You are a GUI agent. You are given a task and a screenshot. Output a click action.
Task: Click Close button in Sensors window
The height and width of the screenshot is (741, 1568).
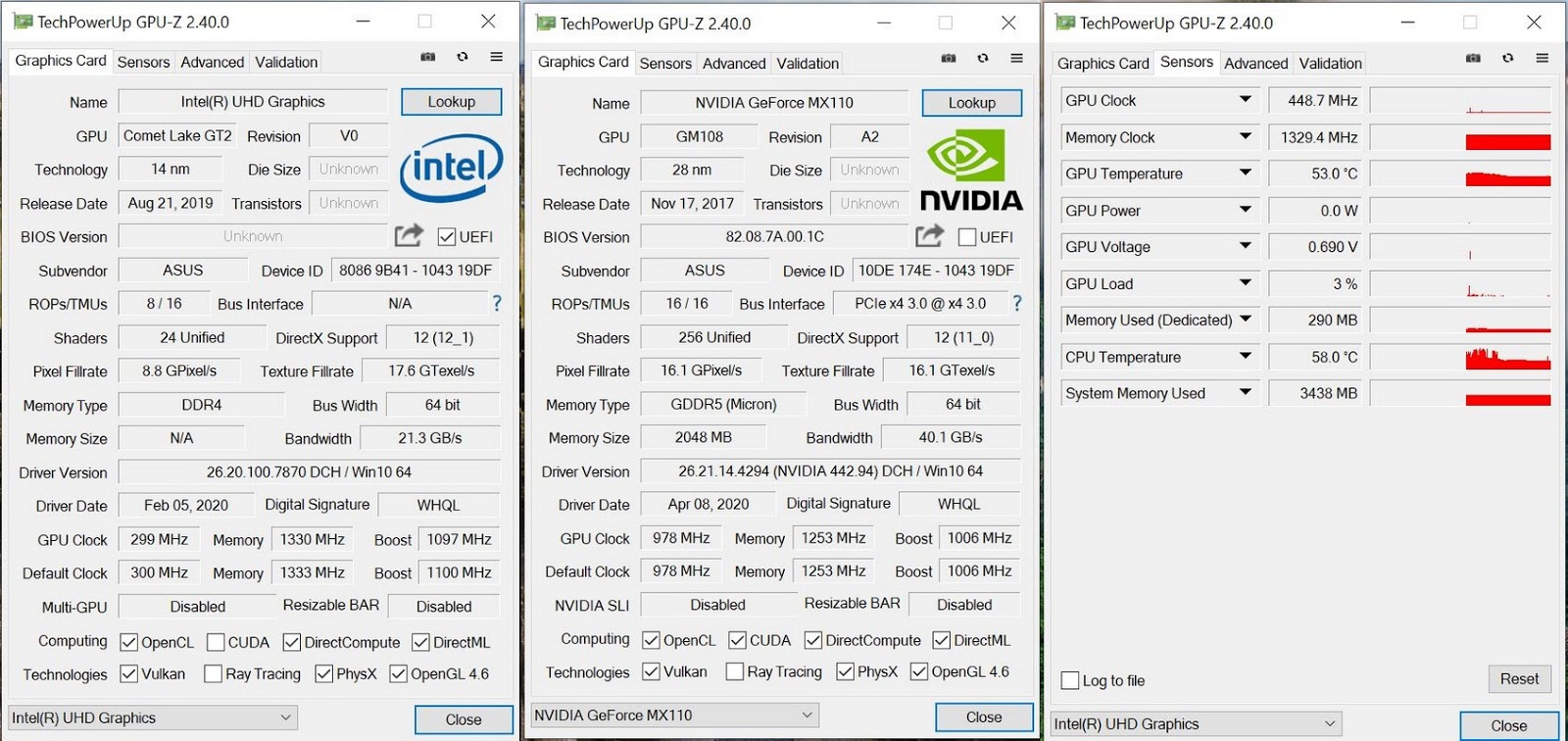pyautogui.click(x=1509, y=726)
